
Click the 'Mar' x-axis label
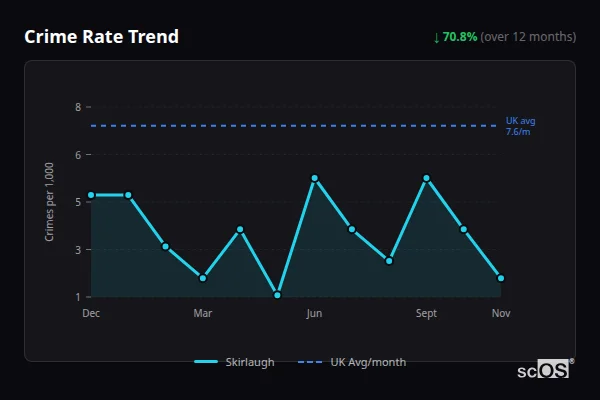tap(203, 313)
